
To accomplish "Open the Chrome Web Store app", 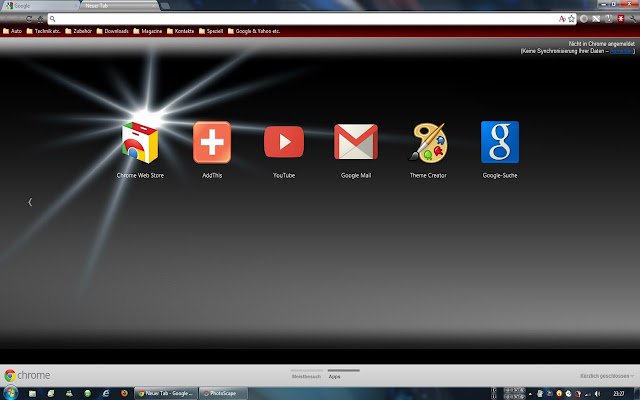I will tap(140, 142).
